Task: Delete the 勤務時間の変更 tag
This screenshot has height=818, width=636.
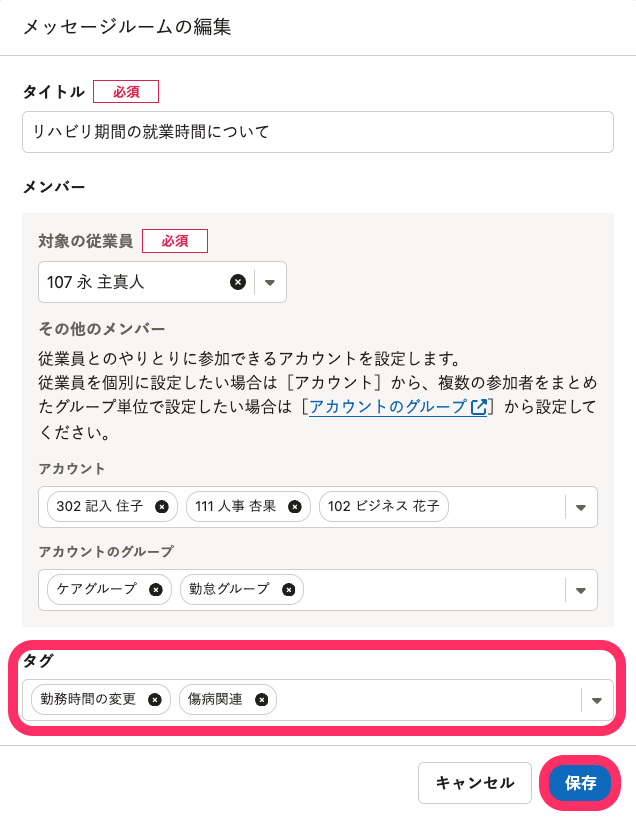Action: 154,700
